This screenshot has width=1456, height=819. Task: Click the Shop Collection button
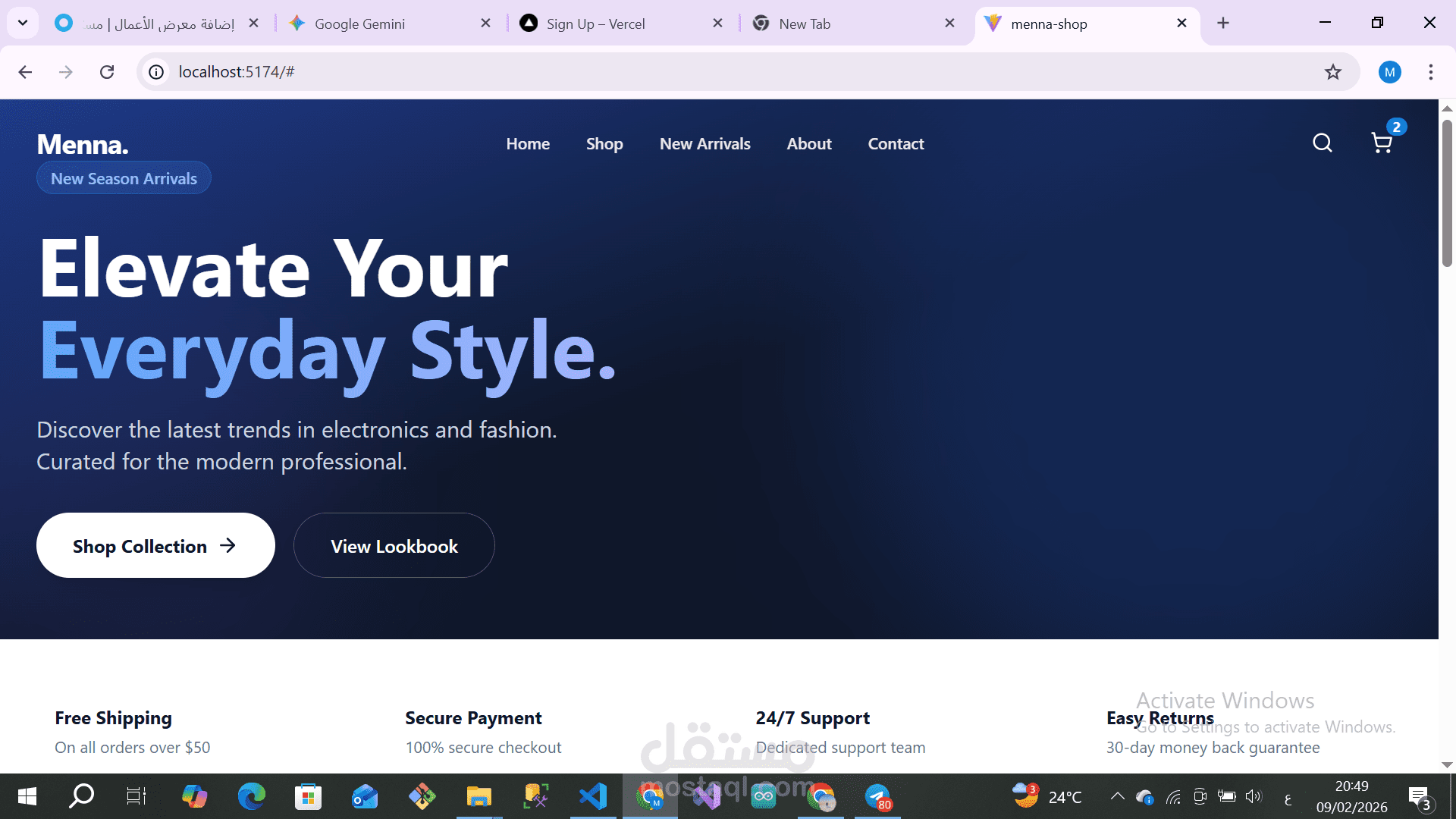click(x=155, y=545)
